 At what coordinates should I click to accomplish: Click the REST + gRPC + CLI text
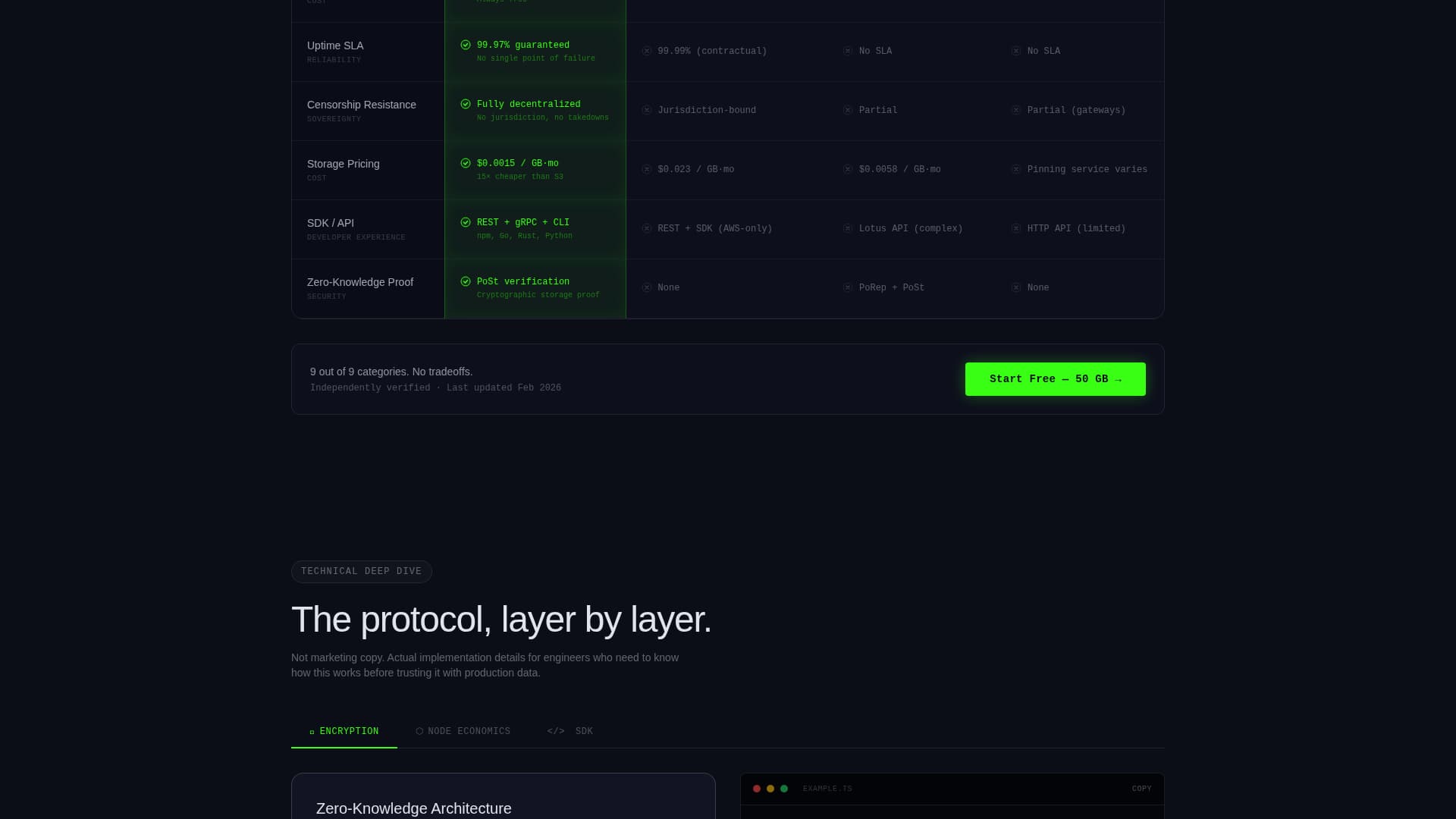click(523, 223)
